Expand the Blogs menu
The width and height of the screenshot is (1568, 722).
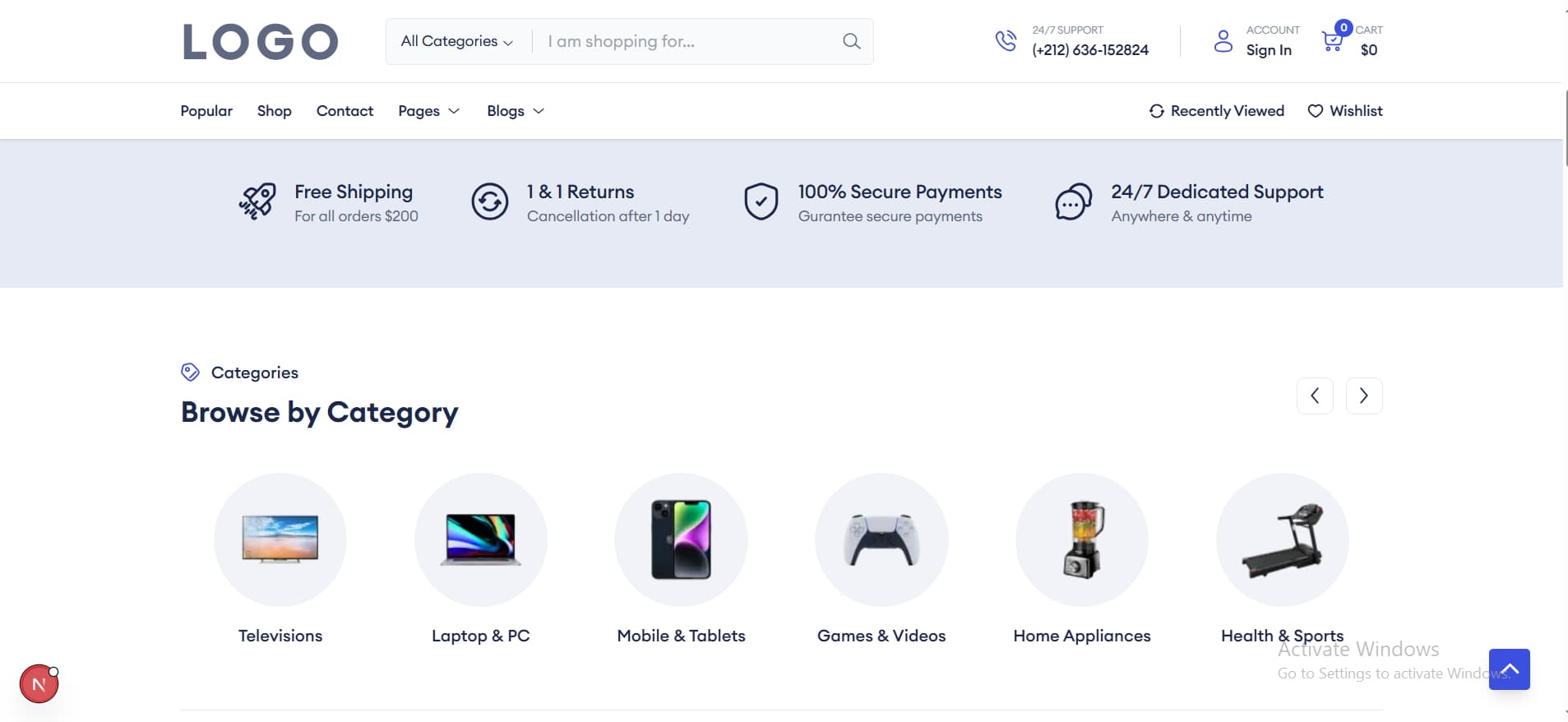click(515, 111)
